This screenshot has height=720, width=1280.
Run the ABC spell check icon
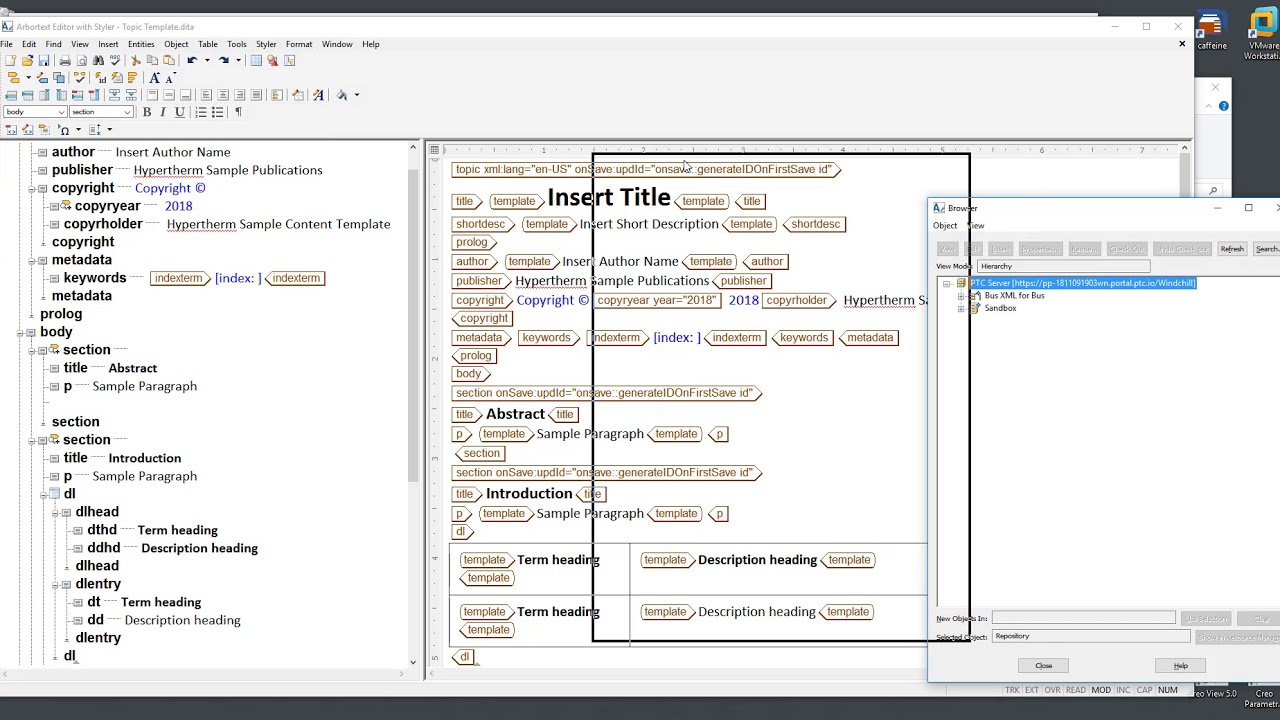click(x=115, y=60)
